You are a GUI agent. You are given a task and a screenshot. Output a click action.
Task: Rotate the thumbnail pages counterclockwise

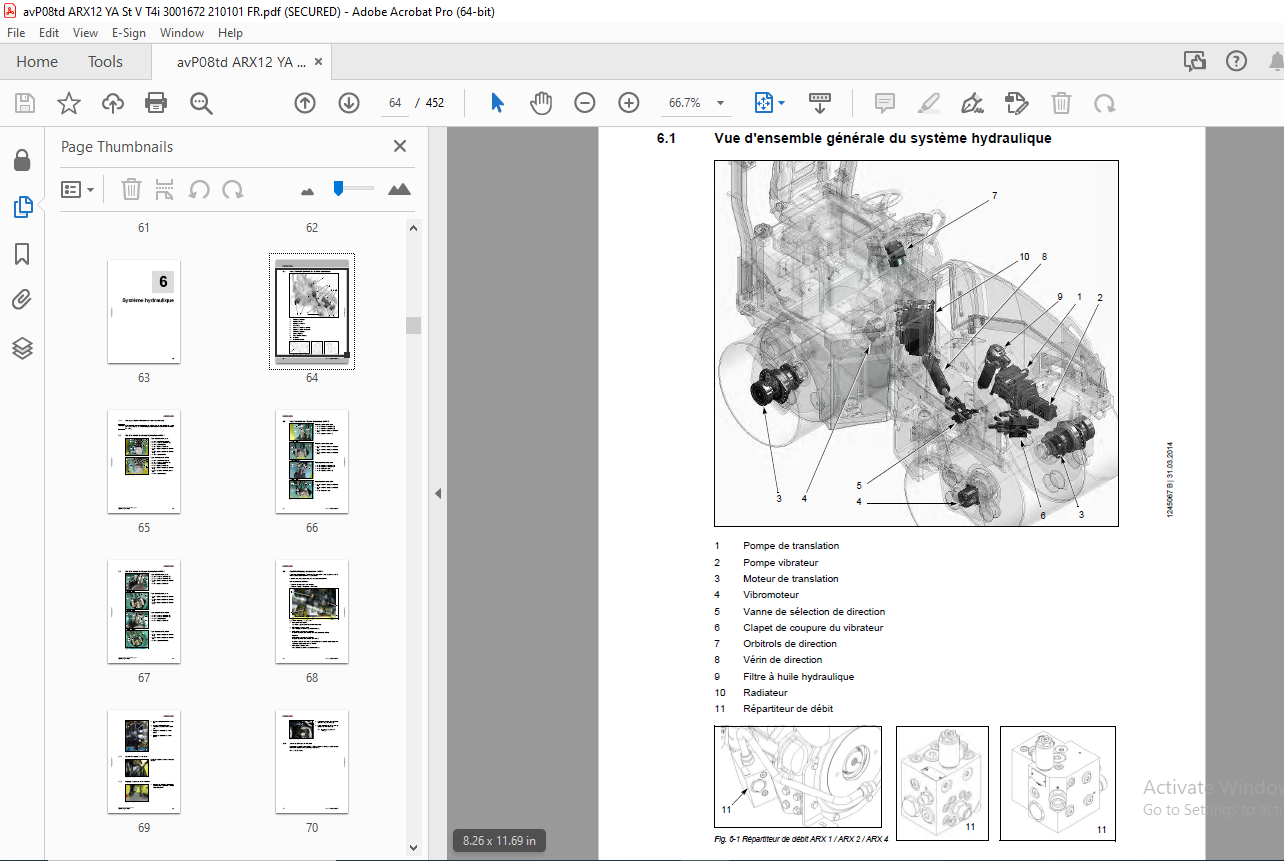(199, 189)
